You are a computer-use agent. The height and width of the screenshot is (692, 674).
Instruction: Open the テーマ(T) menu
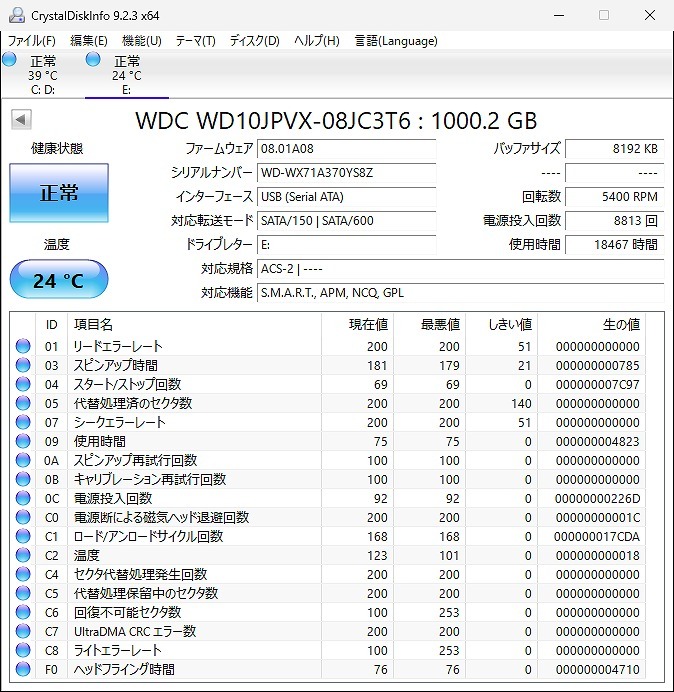[x=196, y=41]
